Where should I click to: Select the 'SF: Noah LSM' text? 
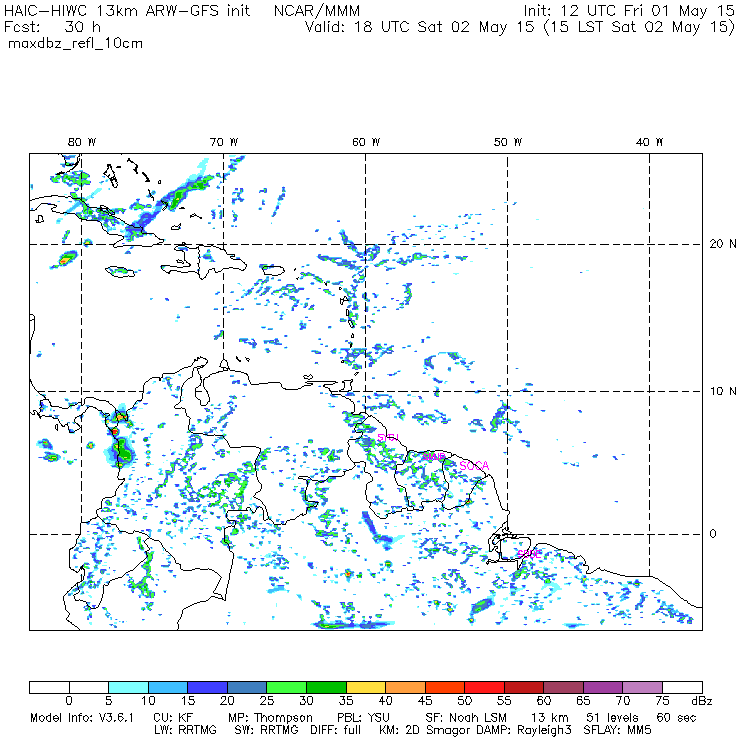[x=466, y=718]
